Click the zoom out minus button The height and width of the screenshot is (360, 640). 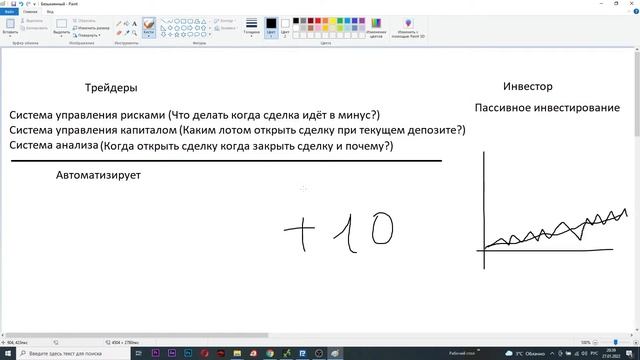click(x=596, y=342)
